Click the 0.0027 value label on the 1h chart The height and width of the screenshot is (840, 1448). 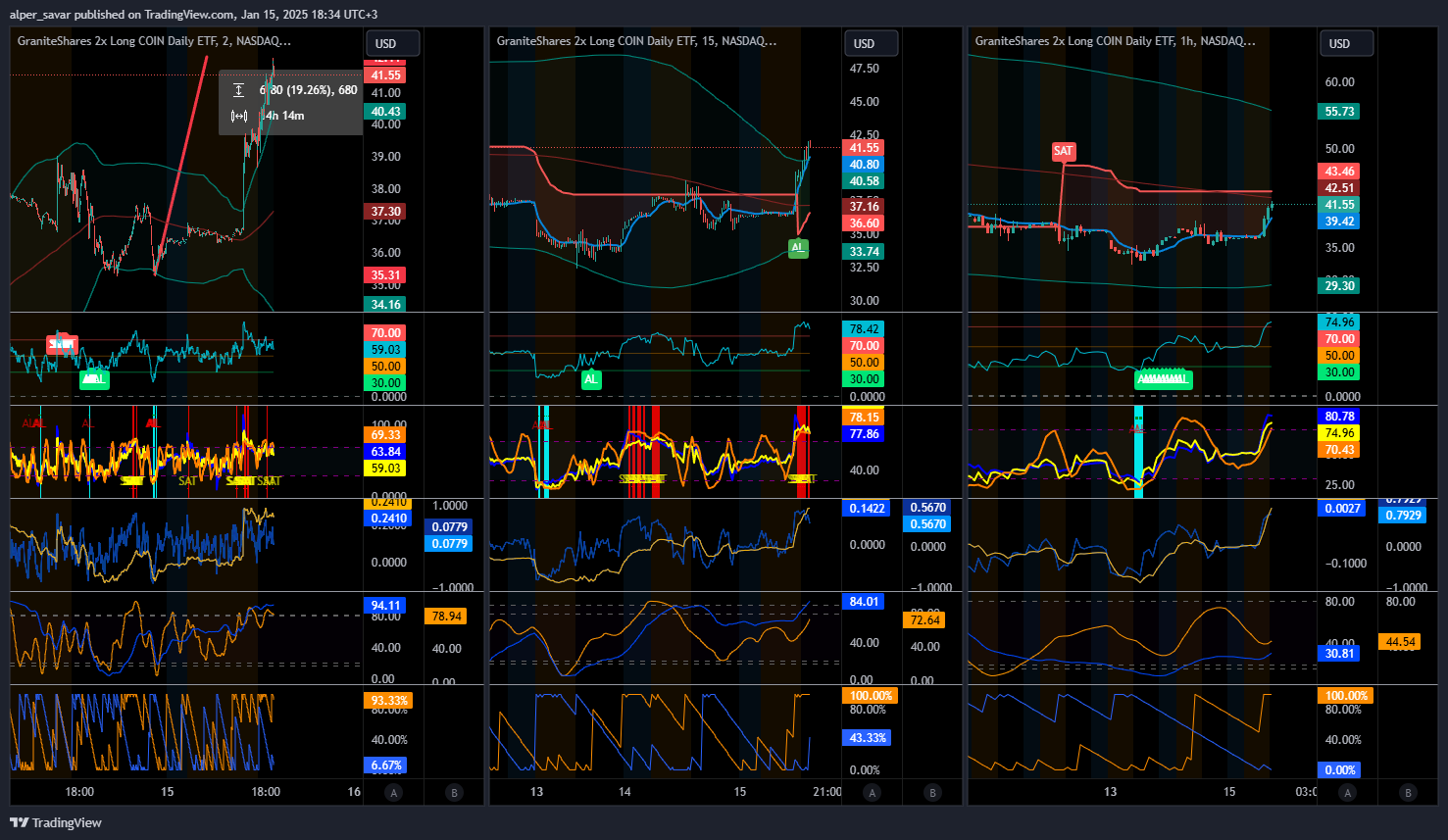click(1342, 509)
